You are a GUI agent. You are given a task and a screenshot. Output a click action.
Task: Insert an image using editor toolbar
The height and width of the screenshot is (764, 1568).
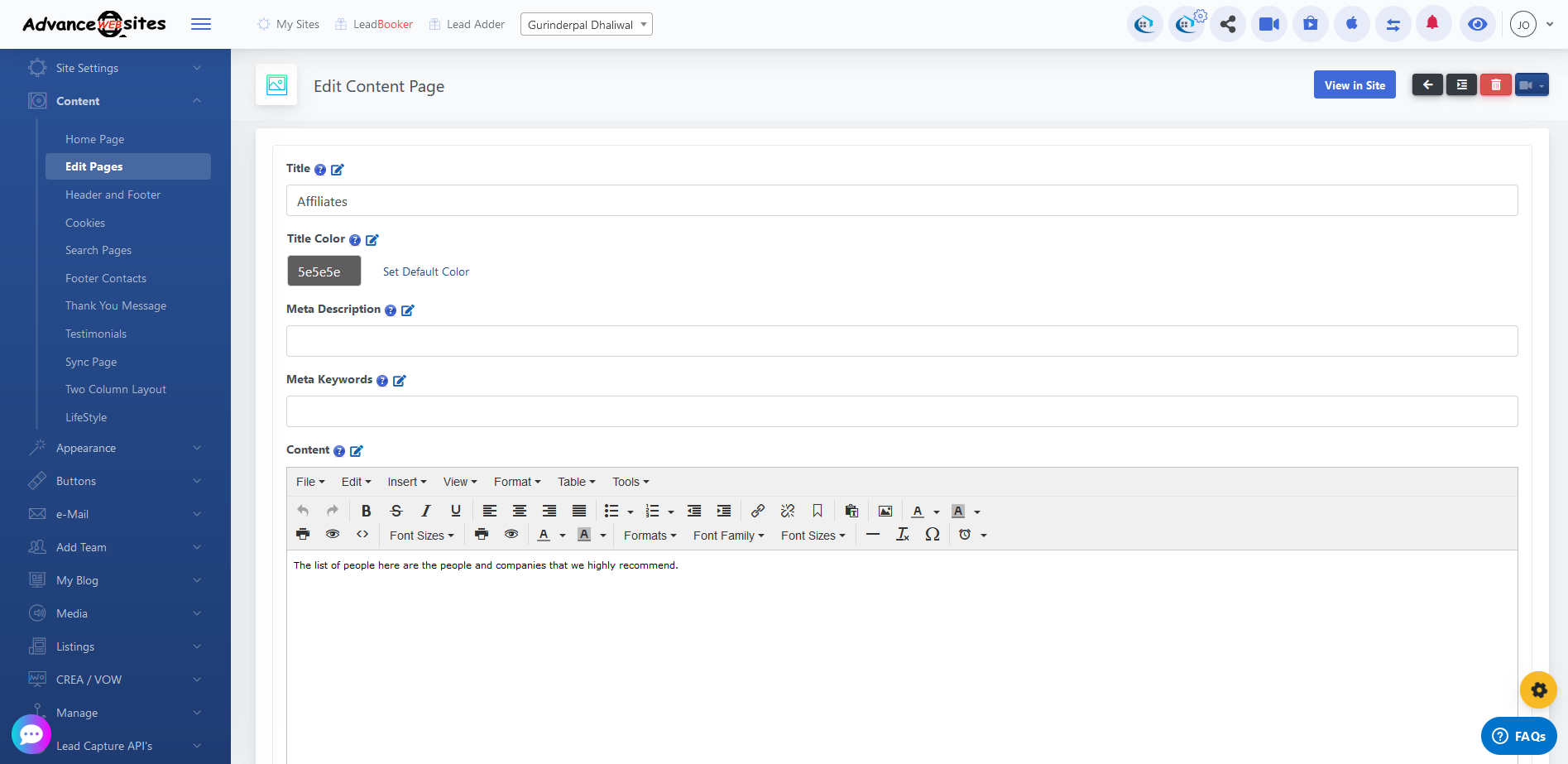(x=885, y=512)
